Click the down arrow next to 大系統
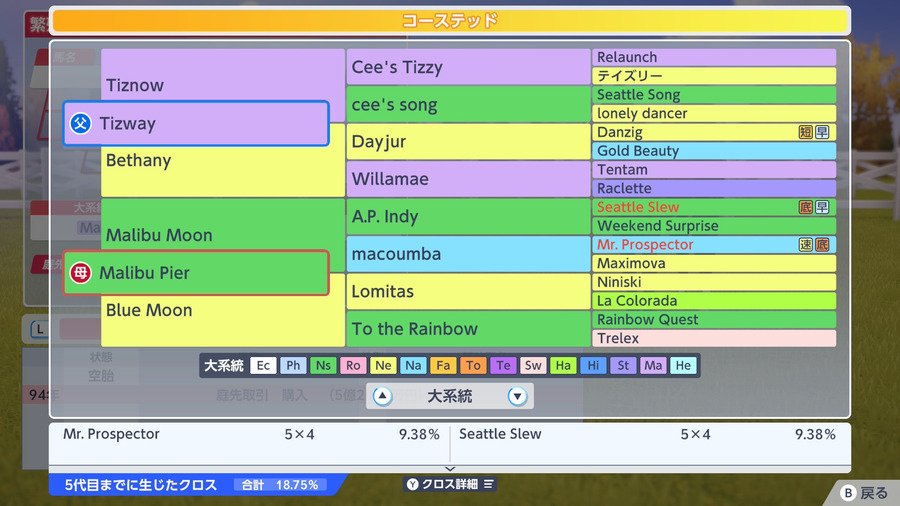The height and width of the screenshot is (506, 900). pos(517,396)
